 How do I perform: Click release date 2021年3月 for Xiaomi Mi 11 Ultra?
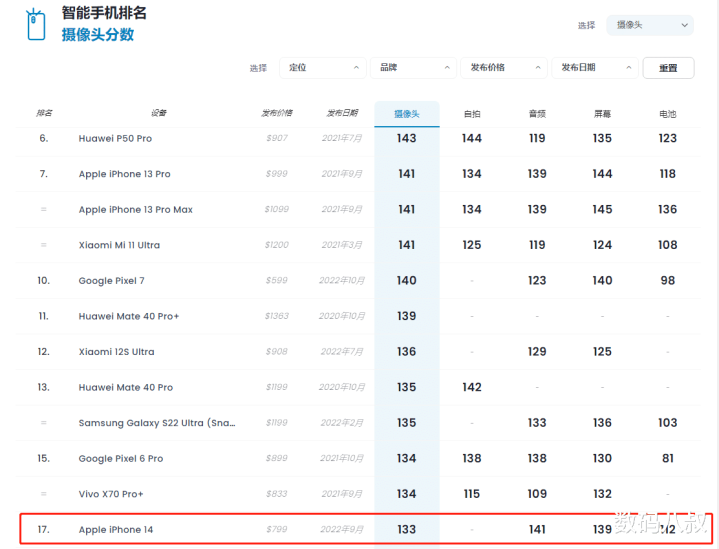(x=342, y=245)
